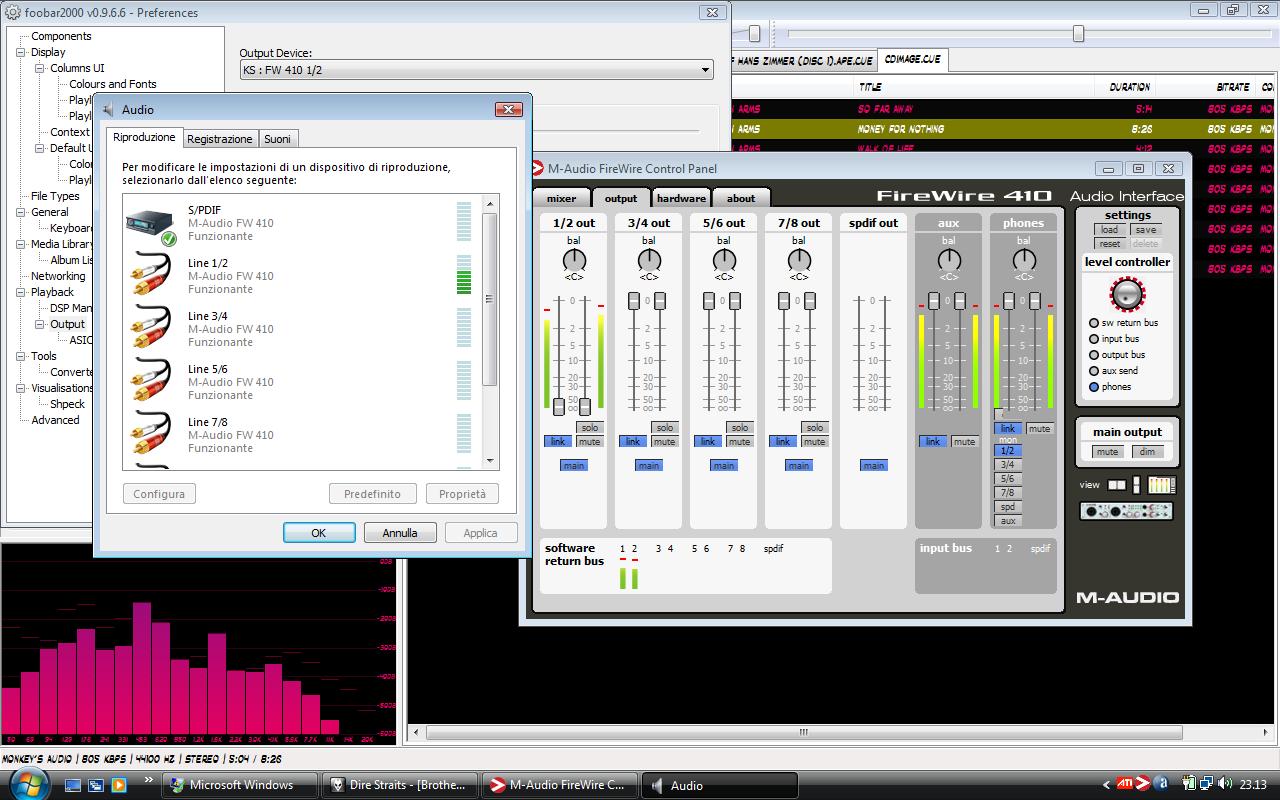Click the M-Audio tray icon
The width and height of the screenshot is (1280, 800).
(x=1143, y=784)
